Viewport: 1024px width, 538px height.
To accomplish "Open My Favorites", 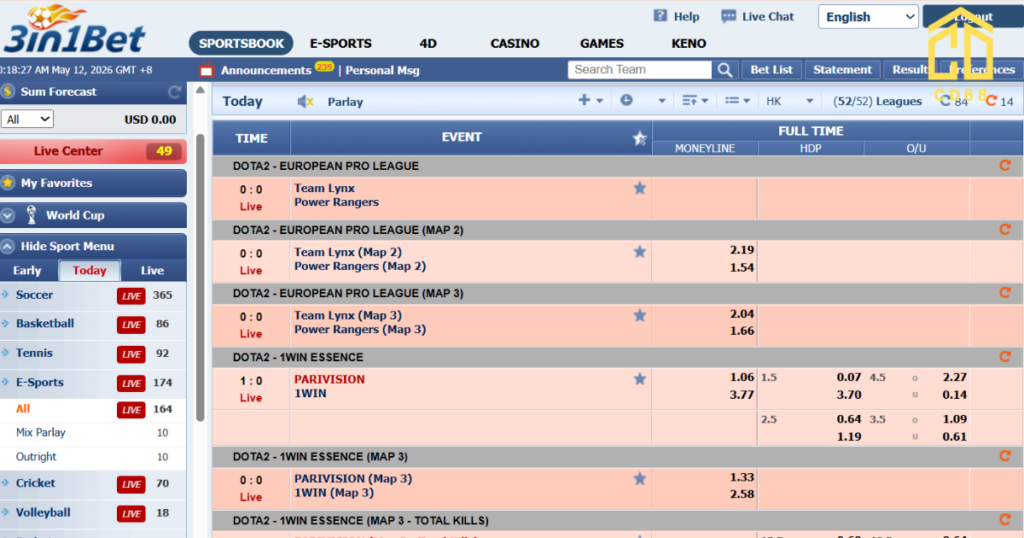I will coord(93,183).
